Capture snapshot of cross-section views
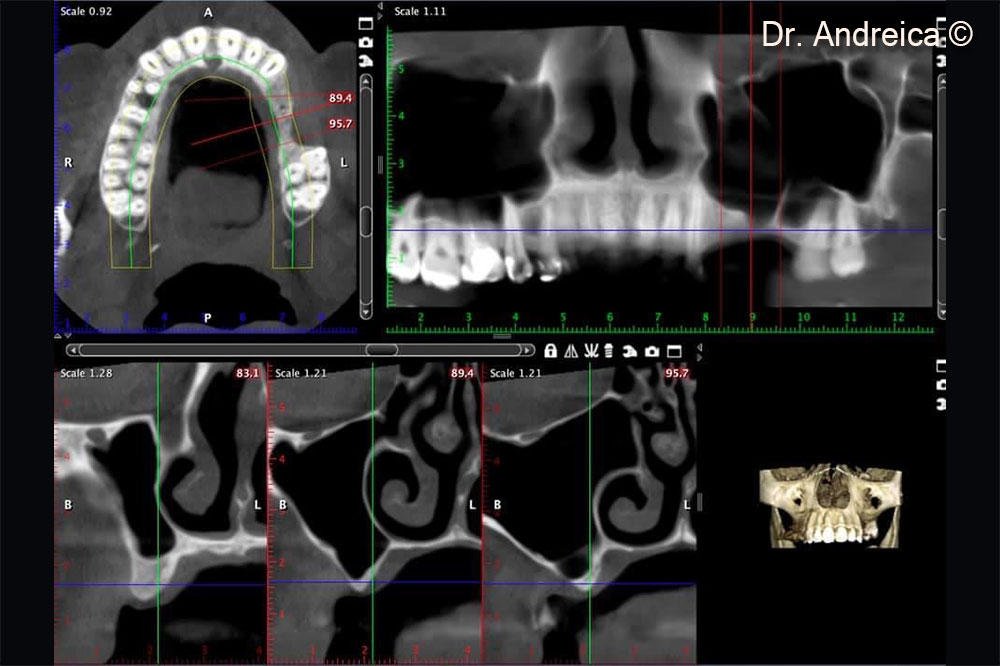Screen dimensions: 1000x666 pos(652,351)
